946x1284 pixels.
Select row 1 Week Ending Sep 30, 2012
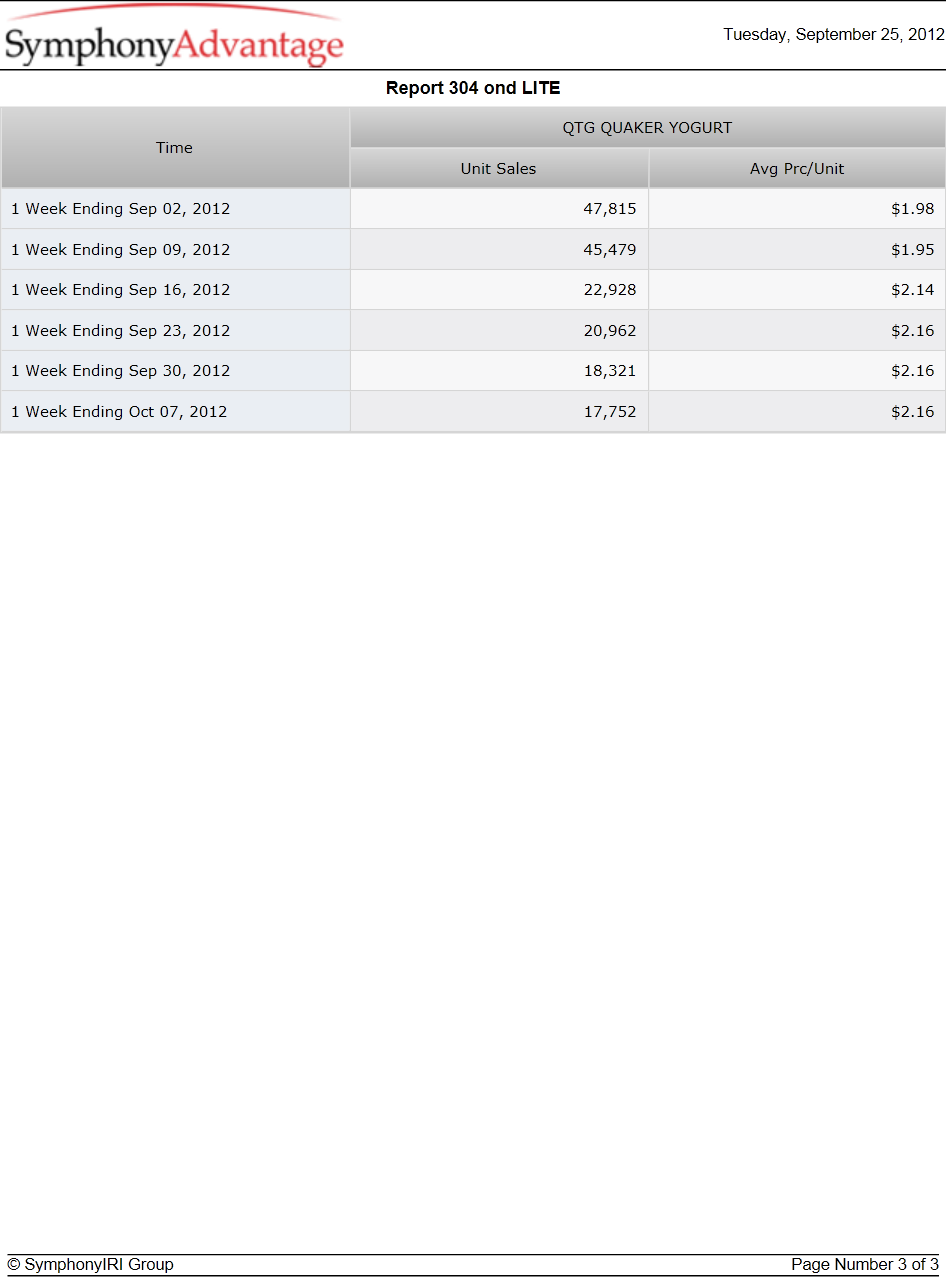pyautogui.click(x=473, y=371)
